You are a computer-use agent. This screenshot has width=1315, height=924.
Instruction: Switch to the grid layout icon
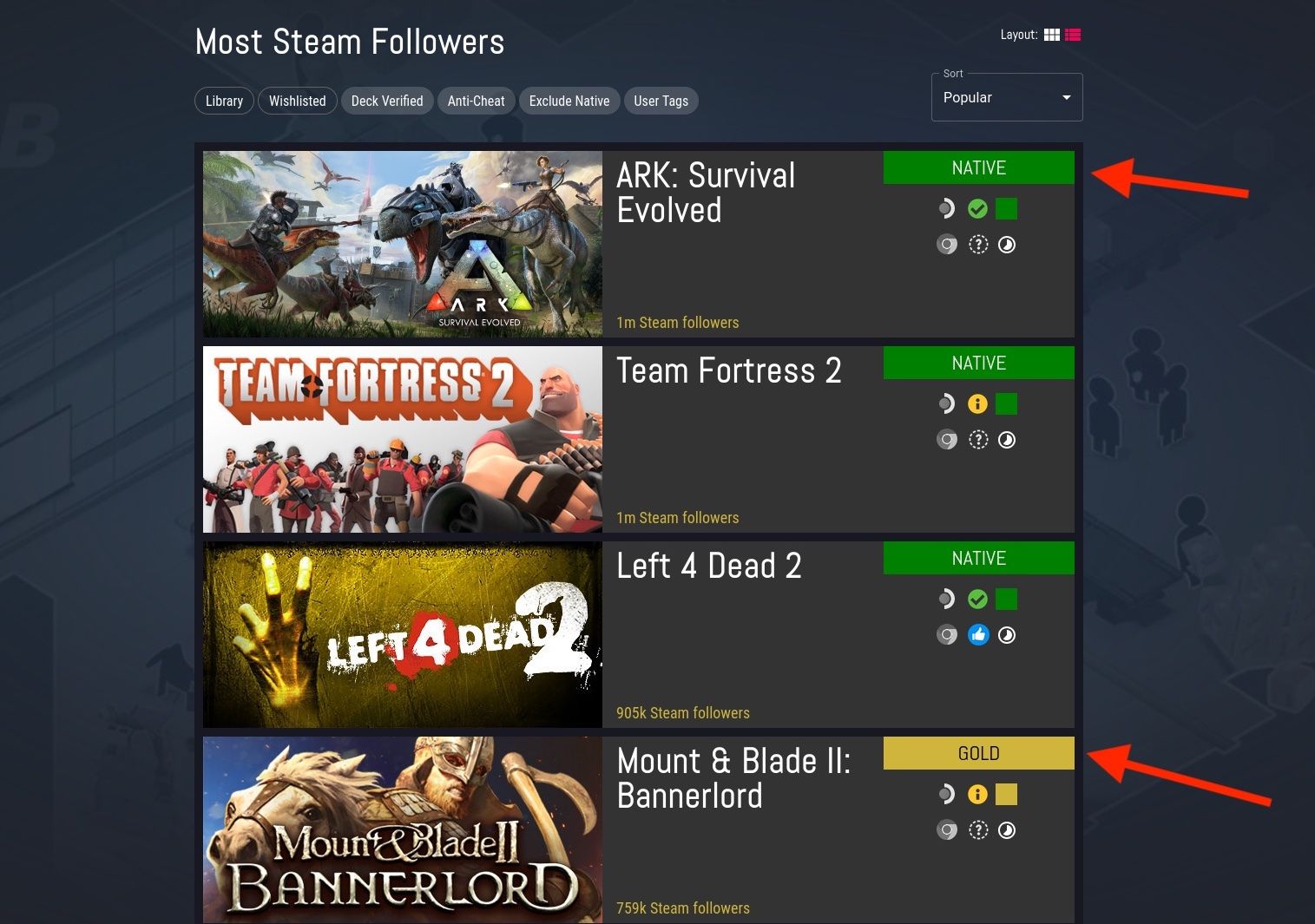click(1052, 35)
